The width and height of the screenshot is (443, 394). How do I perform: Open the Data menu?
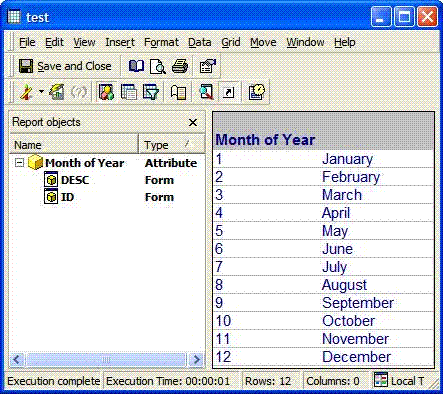200,42
